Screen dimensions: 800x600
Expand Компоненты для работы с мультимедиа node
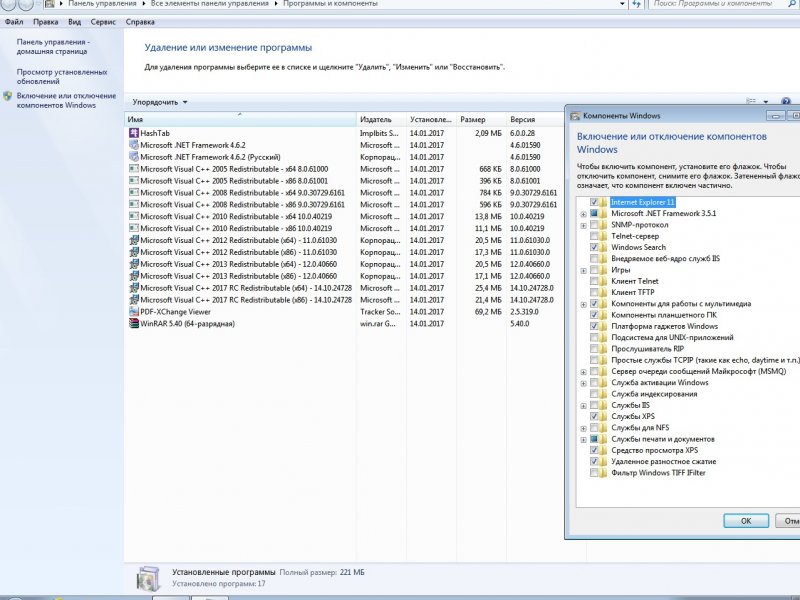click(x=584, y=304)
